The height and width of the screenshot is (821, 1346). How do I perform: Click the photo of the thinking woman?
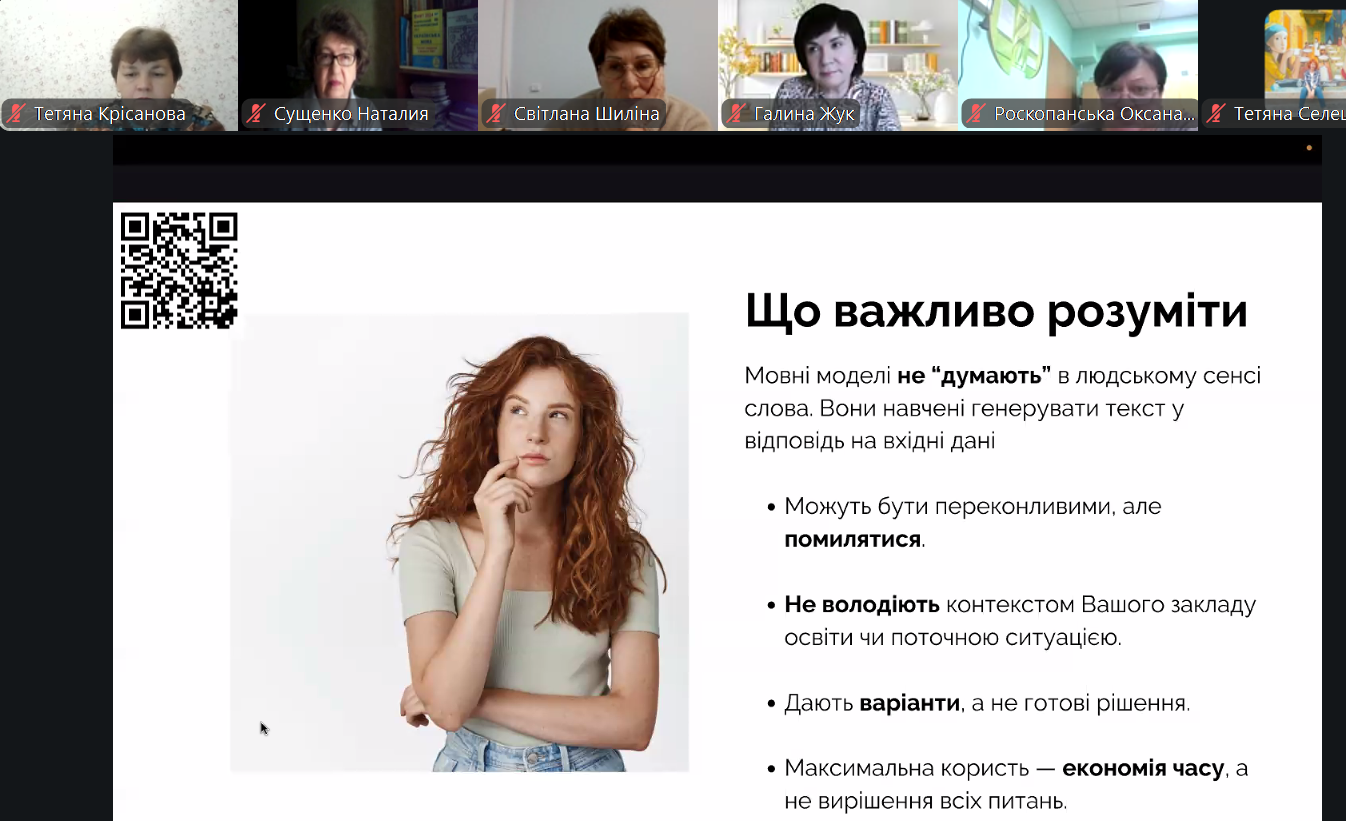460,543
